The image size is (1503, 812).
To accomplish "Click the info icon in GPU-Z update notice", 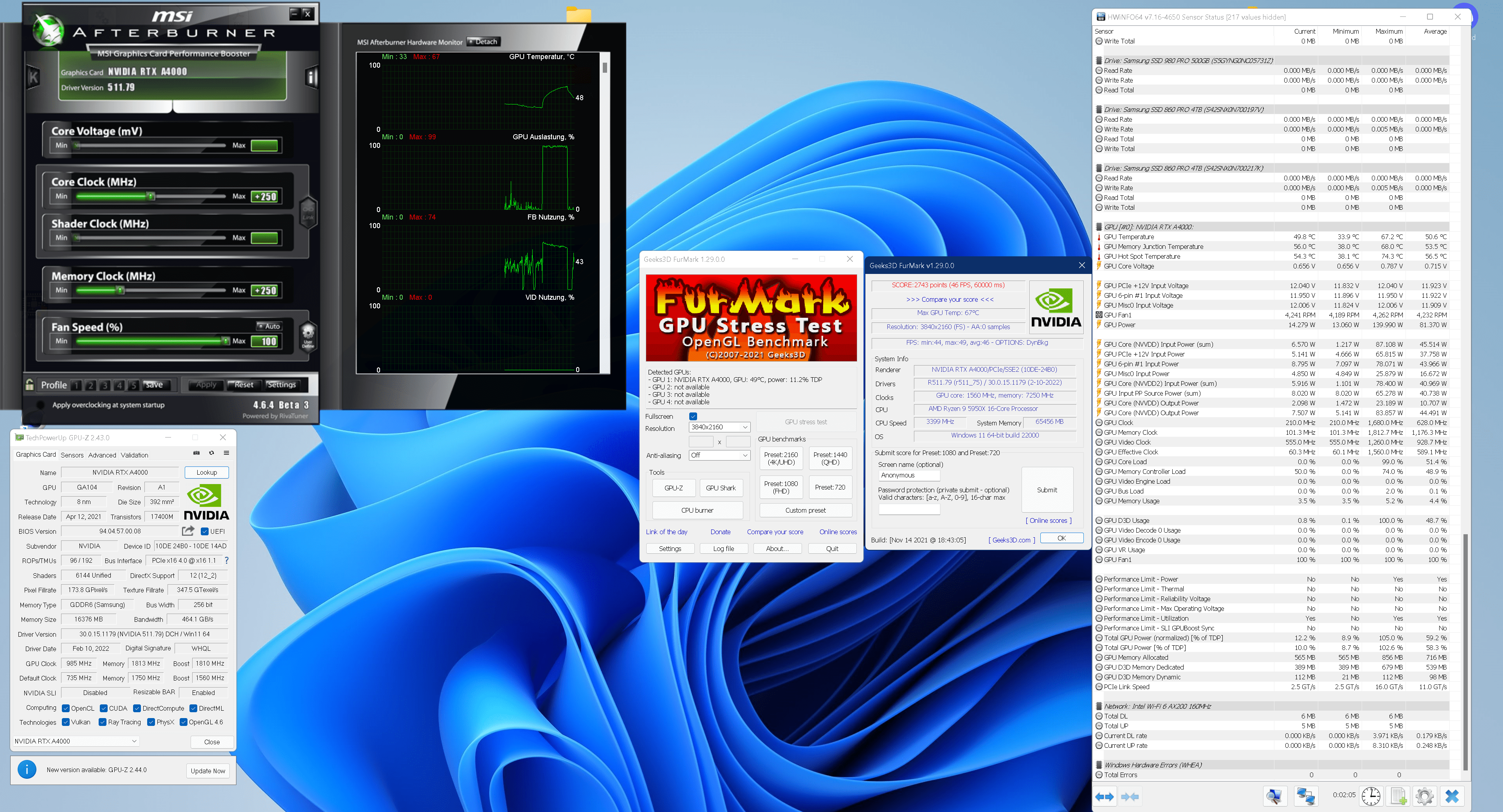I will [x=27, y=769].
